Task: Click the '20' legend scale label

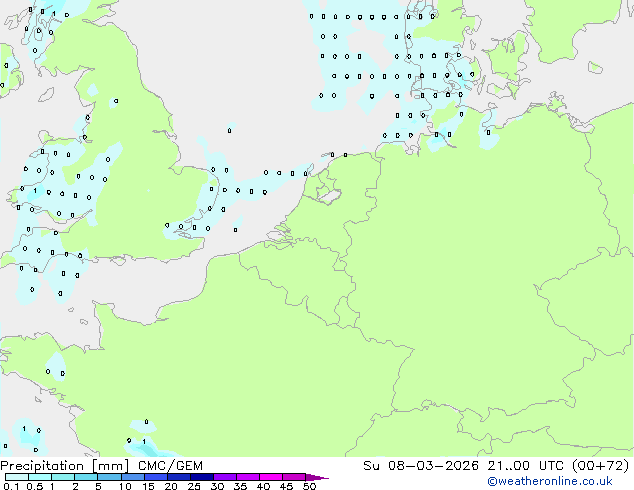Action: coord(171,486)
